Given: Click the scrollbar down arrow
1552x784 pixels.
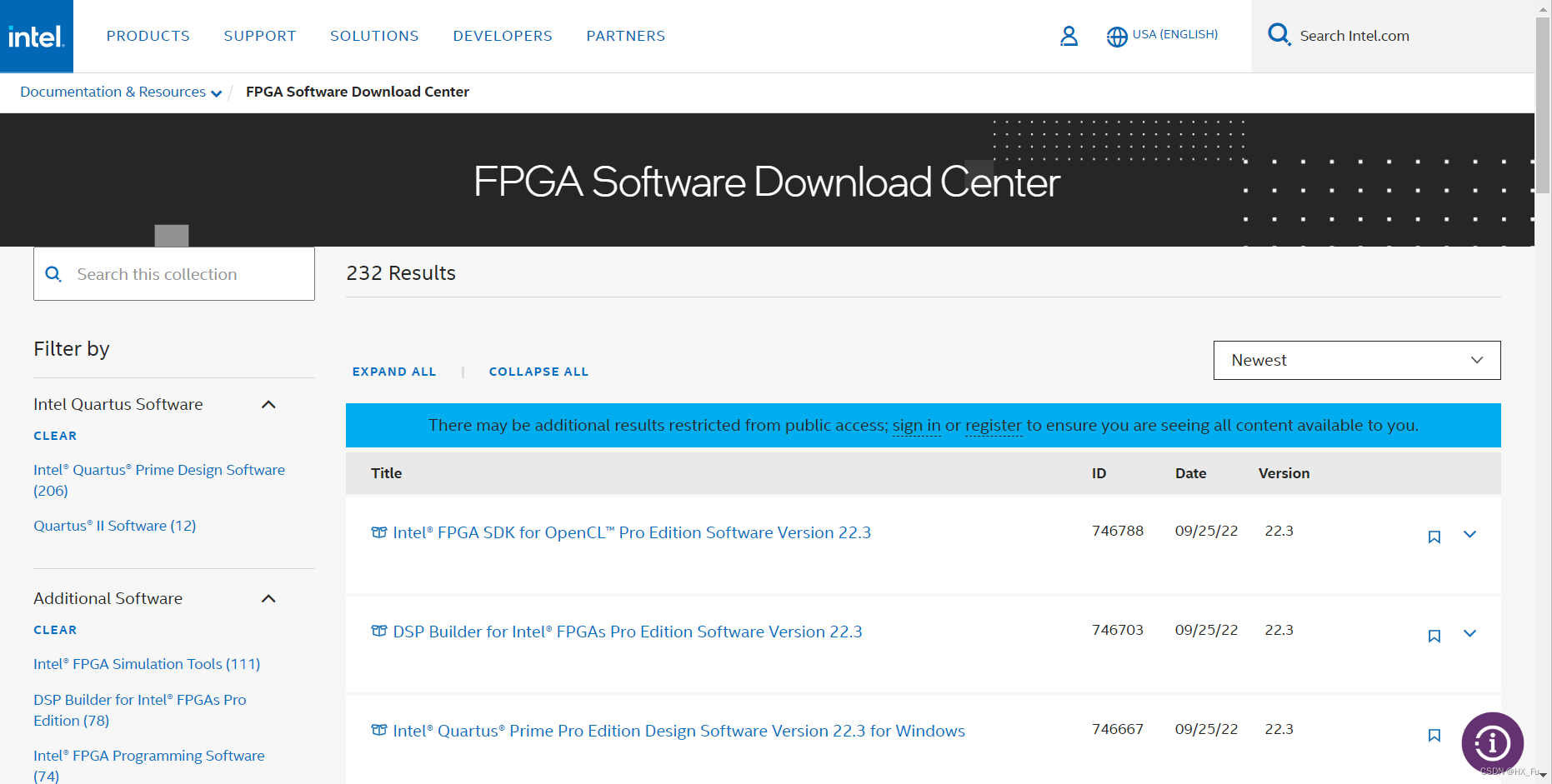Looking at the screenshot, I should 1543,776.
